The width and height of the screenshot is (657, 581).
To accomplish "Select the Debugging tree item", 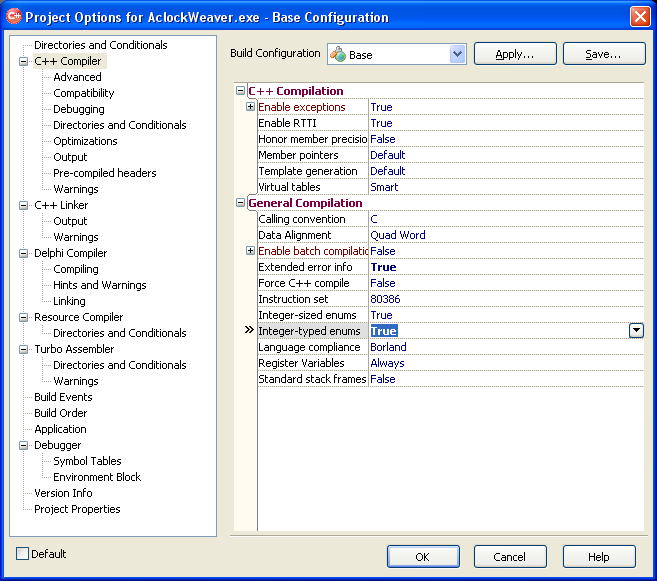I will click(79, 109).
